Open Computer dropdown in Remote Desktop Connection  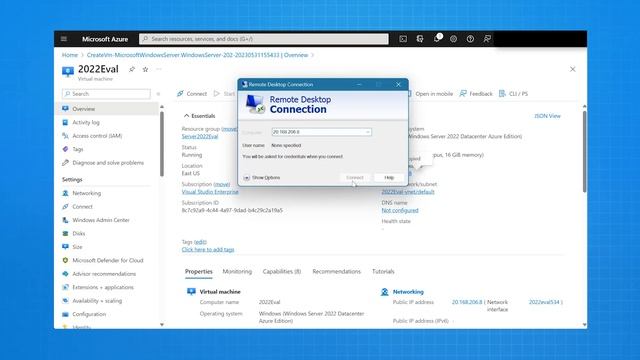(367, 132)
